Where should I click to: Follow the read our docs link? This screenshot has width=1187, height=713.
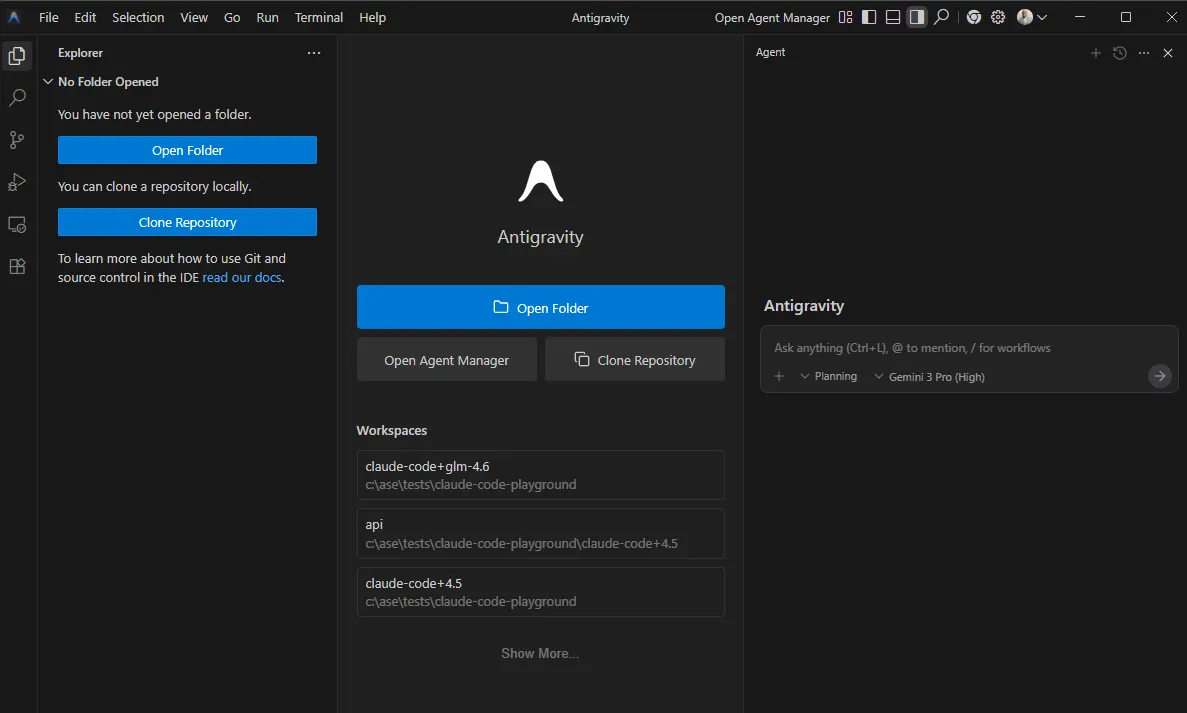241,277
